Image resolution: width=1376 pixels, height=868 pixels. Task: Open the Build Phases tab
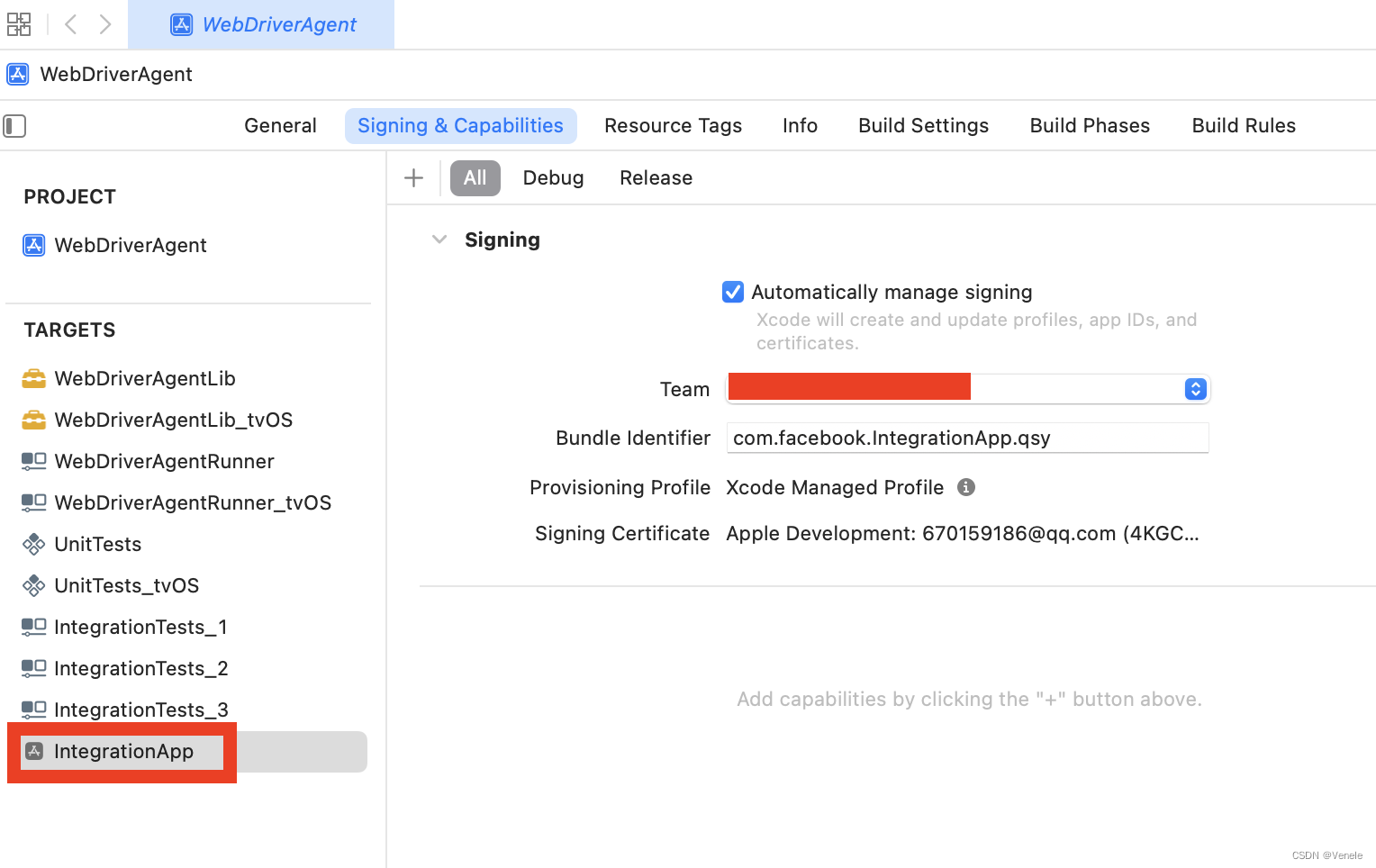click(x=1090, y=126)
